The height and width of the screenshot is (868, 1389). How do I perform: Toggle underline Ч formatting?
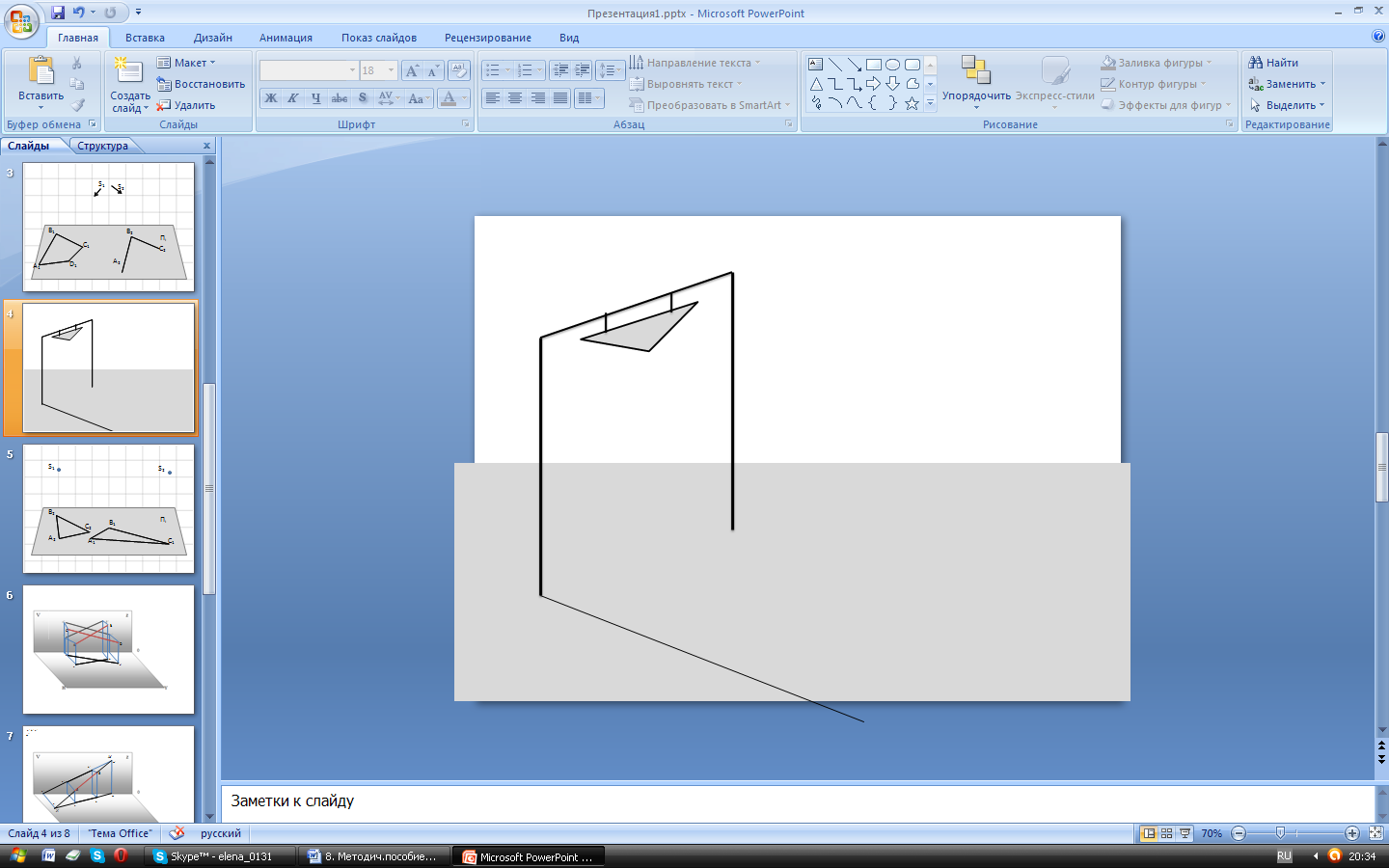315,98
